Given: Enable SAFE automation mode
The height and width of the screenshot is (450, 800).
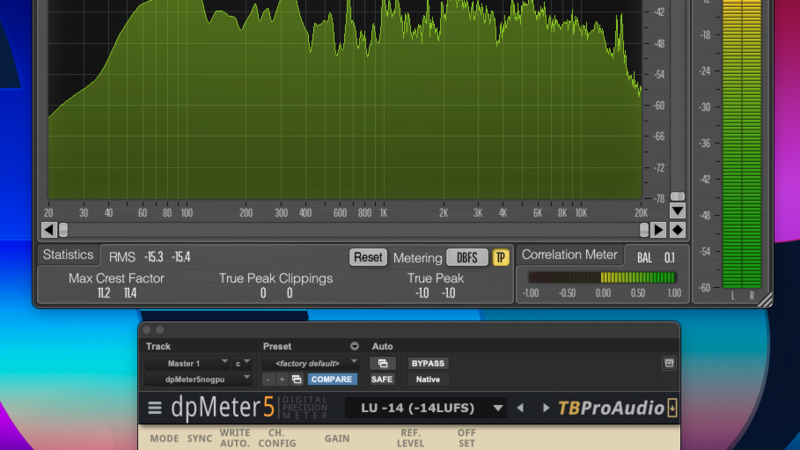Looking at the screenshot, I should (x=382, y=380).
